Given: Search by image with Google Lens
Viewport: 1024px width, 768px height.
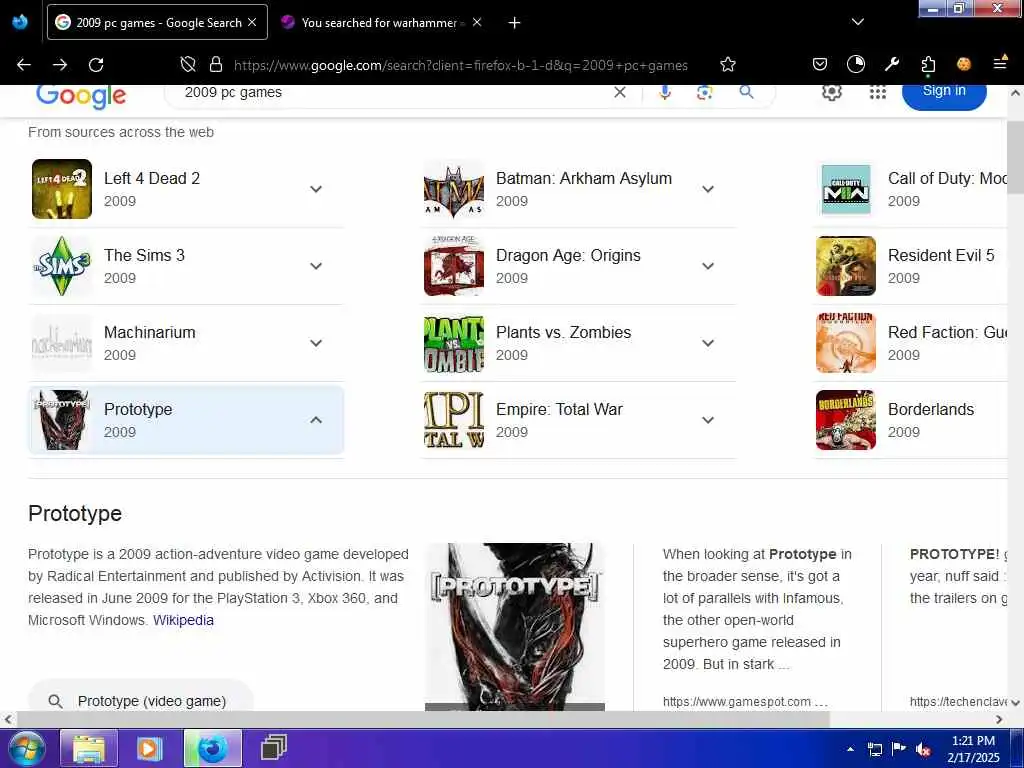Looking at the screenshot, I should pyautogui.click(x=705, y=92).
